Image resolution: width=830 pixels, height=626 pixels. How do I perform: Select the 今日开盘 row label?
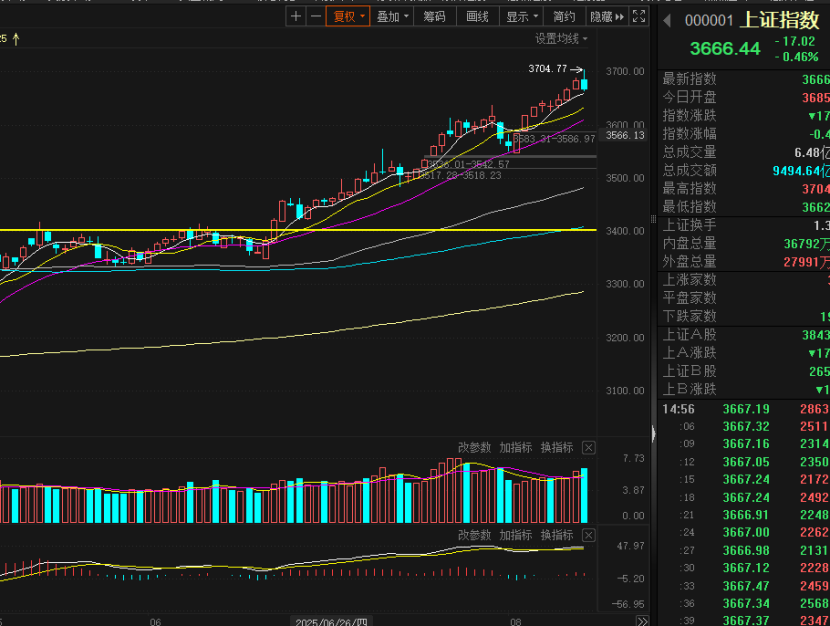pyautogui.click(x=689, y=97)
